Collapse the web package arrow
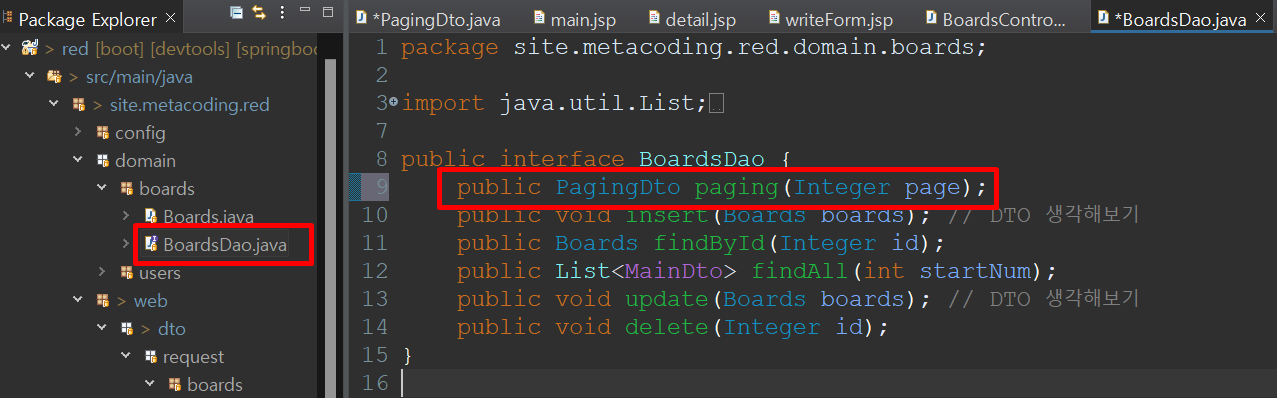The height and width of the screenshot is (398, 1277). tap(79, 300)
